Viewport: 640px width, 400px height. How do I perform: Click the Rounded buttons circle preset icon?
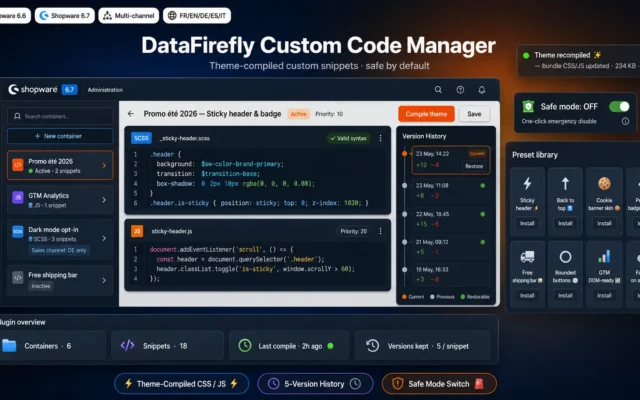565,257
